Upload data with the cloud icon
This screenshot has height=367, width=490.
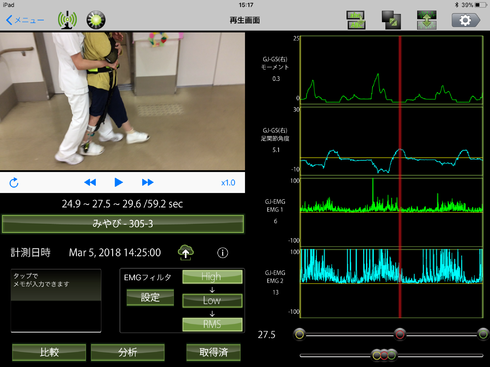[186, 252]
